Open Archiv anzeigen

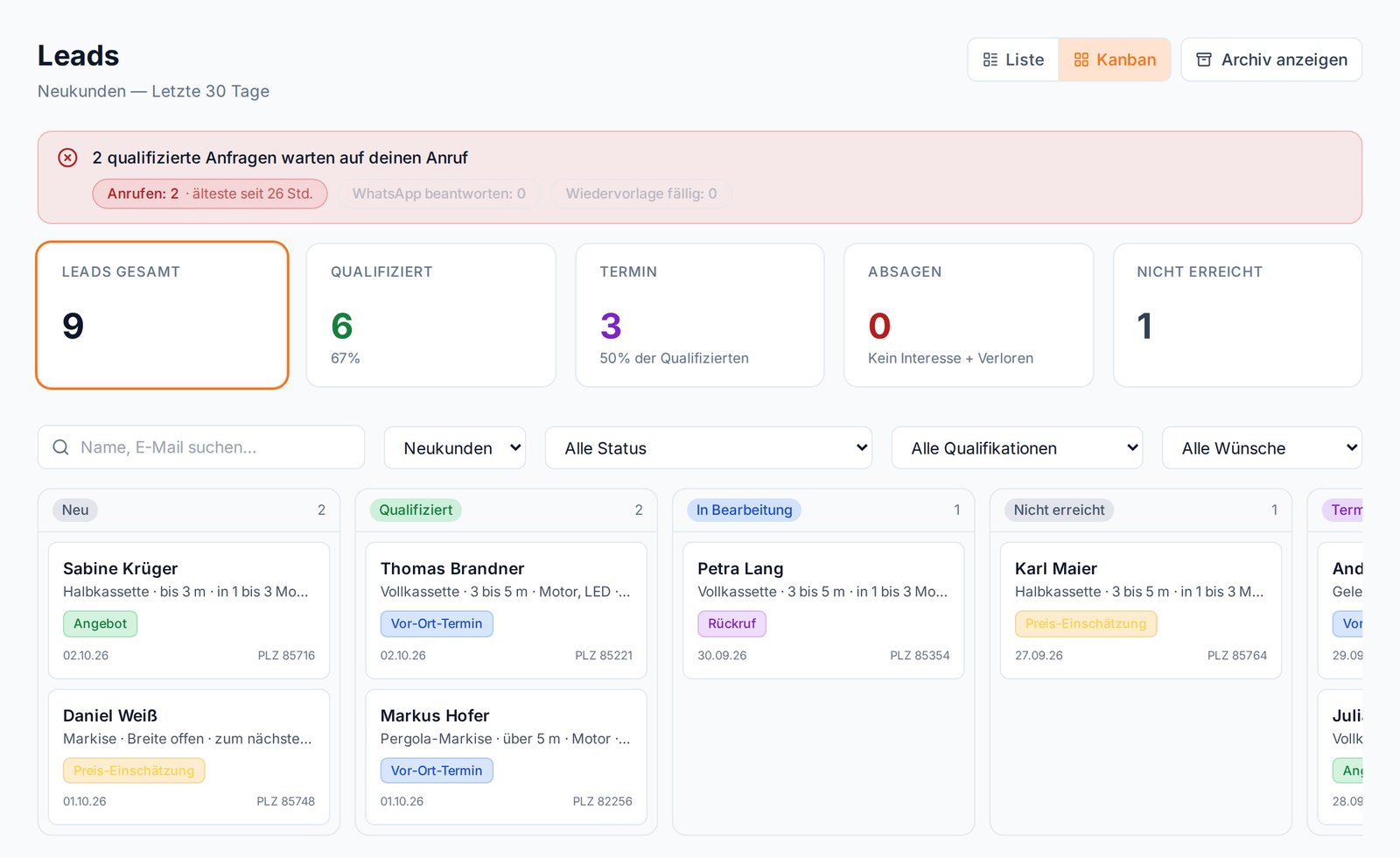1271,60
